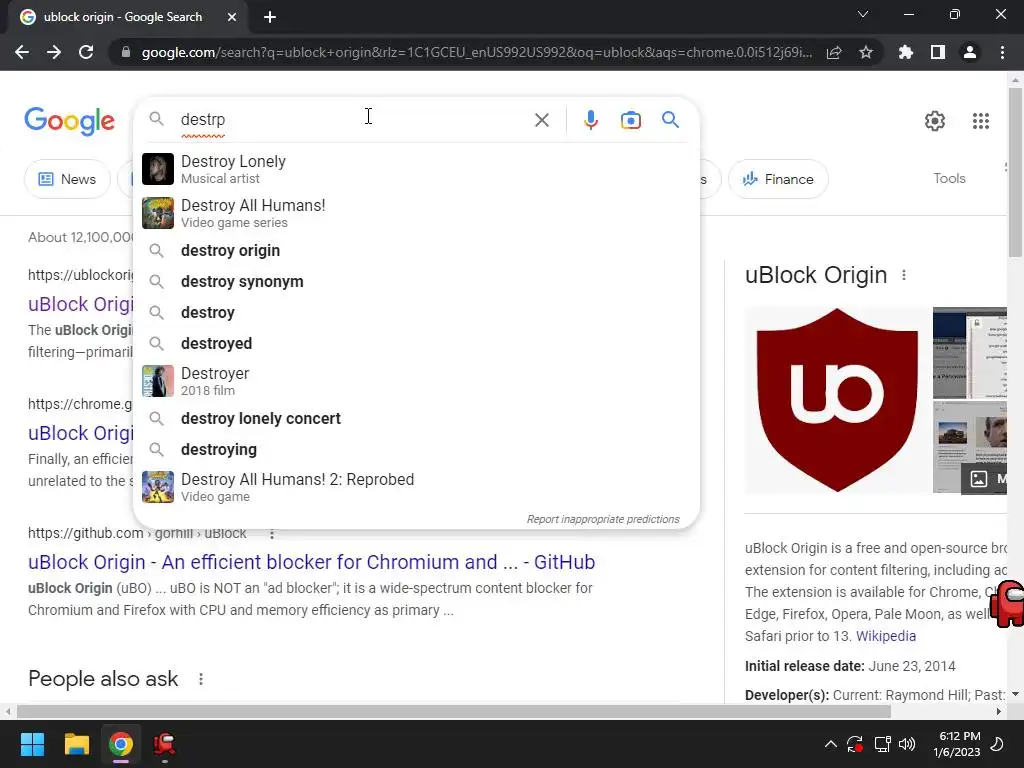The image size is (1024, 768).
Task: Click the Chrome taskbar icon
Action: click(121, 744)
